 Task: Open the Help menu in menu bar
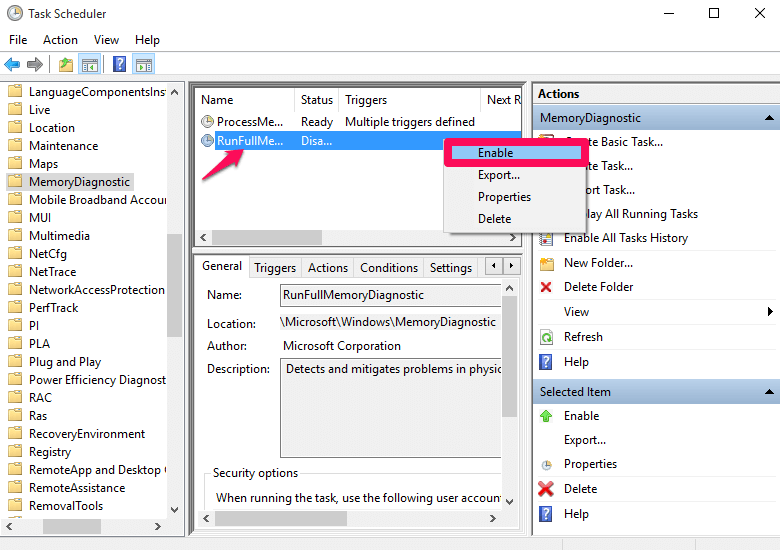pos(147,40)
